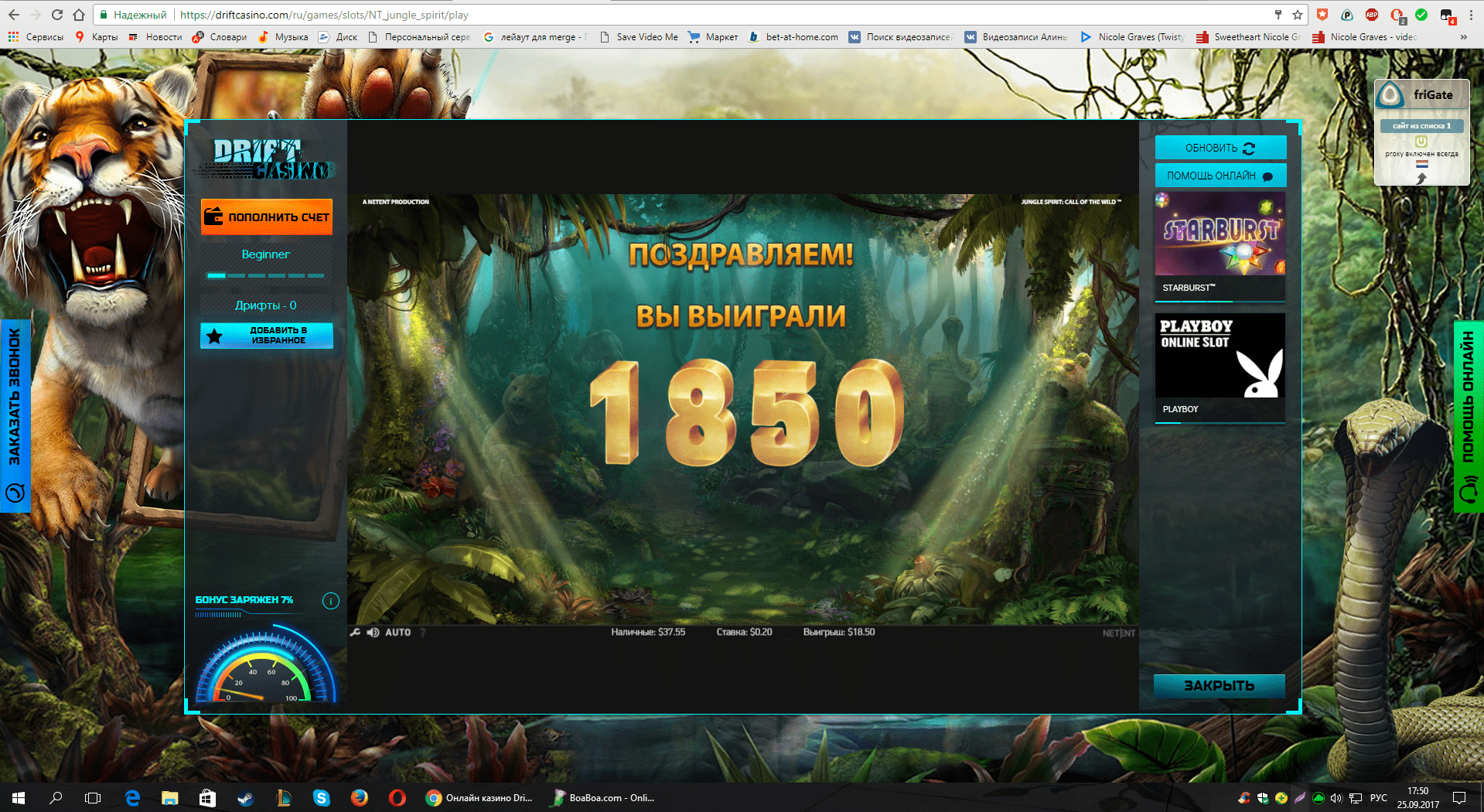Open the AdBlock Plus extension icon
Image resolution: width=1484 pixels, height=812 pixels.
click(1372, 15)
